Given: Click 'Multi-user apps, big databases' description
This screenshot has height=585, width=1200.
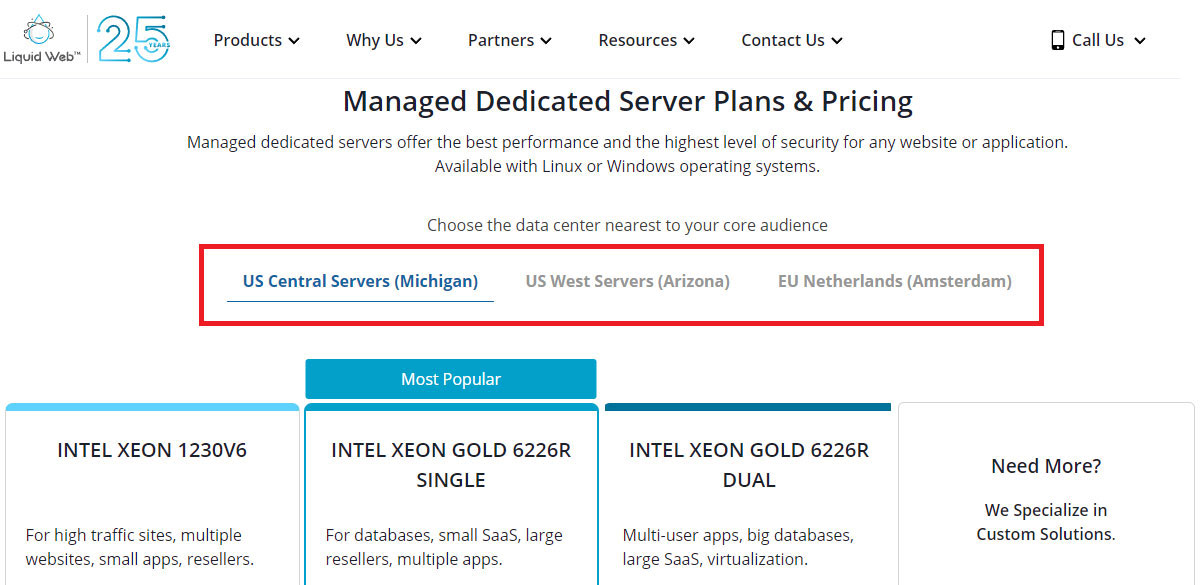Looking at the screenshot, I should pos(738,547).
